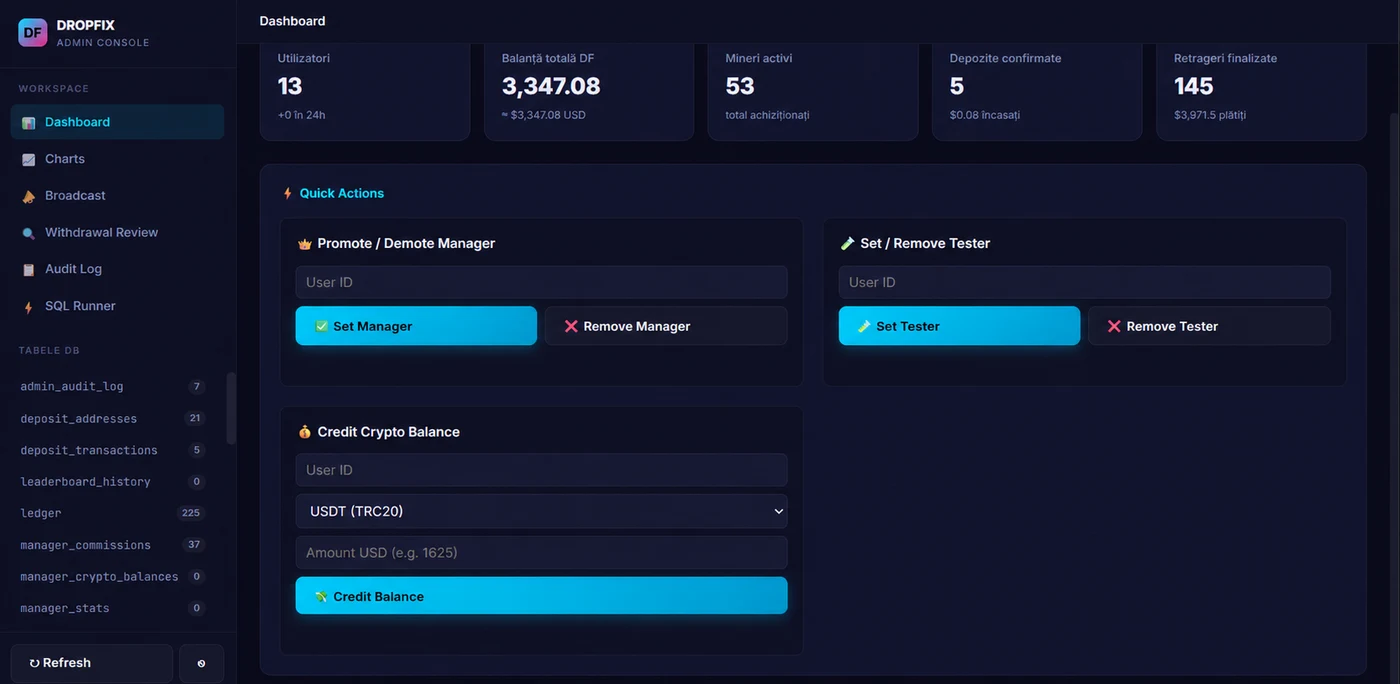Focus the User ID field under Promote / Demote Manager
The image size is (1400, 684).
tap(541, 282)
